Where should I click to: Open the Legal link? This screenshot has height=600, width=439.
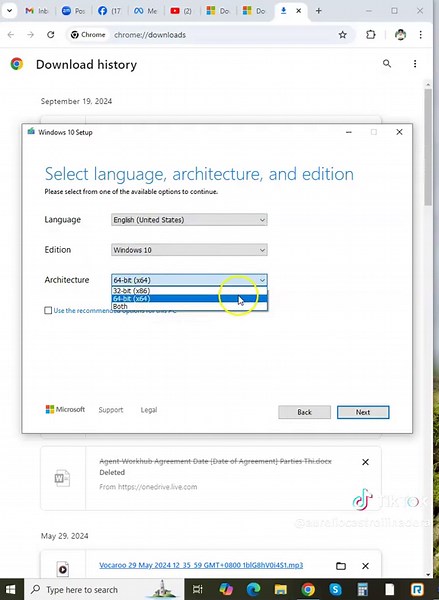point(149,410)
